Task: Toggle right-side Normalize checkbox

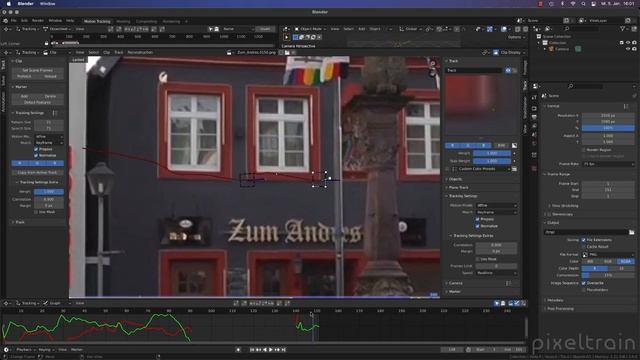Action: [x=477, y=226]
